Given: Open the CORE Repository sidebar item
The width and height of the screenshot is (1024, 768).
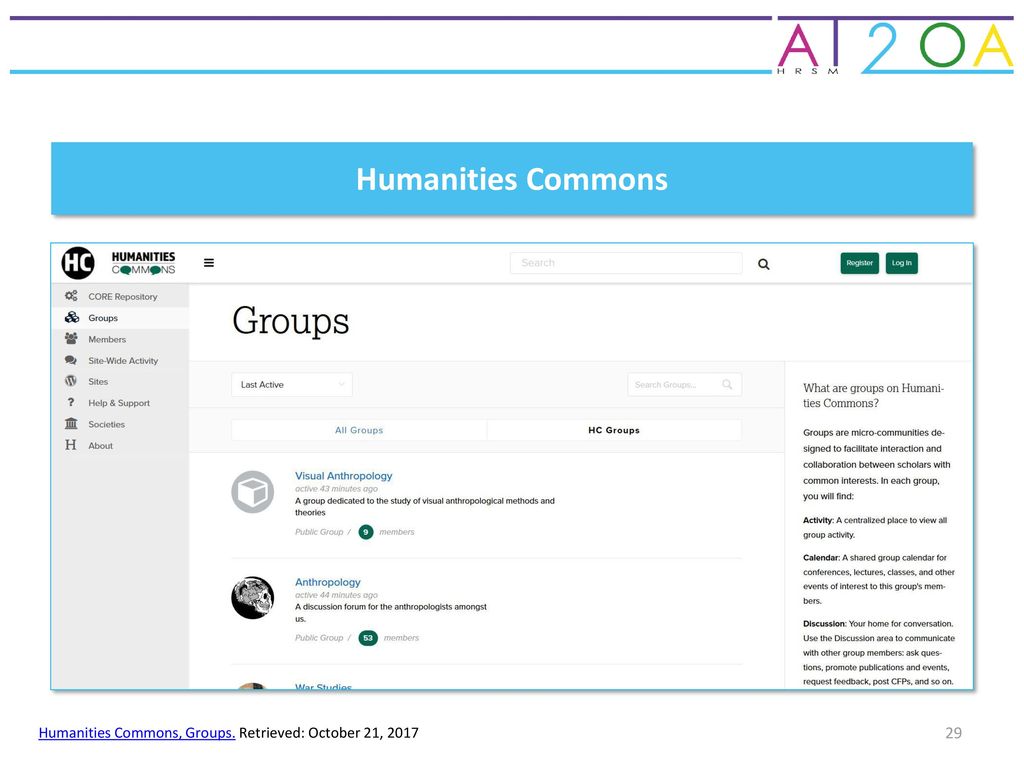Looking at the screenshot, I should click(121, 296).
